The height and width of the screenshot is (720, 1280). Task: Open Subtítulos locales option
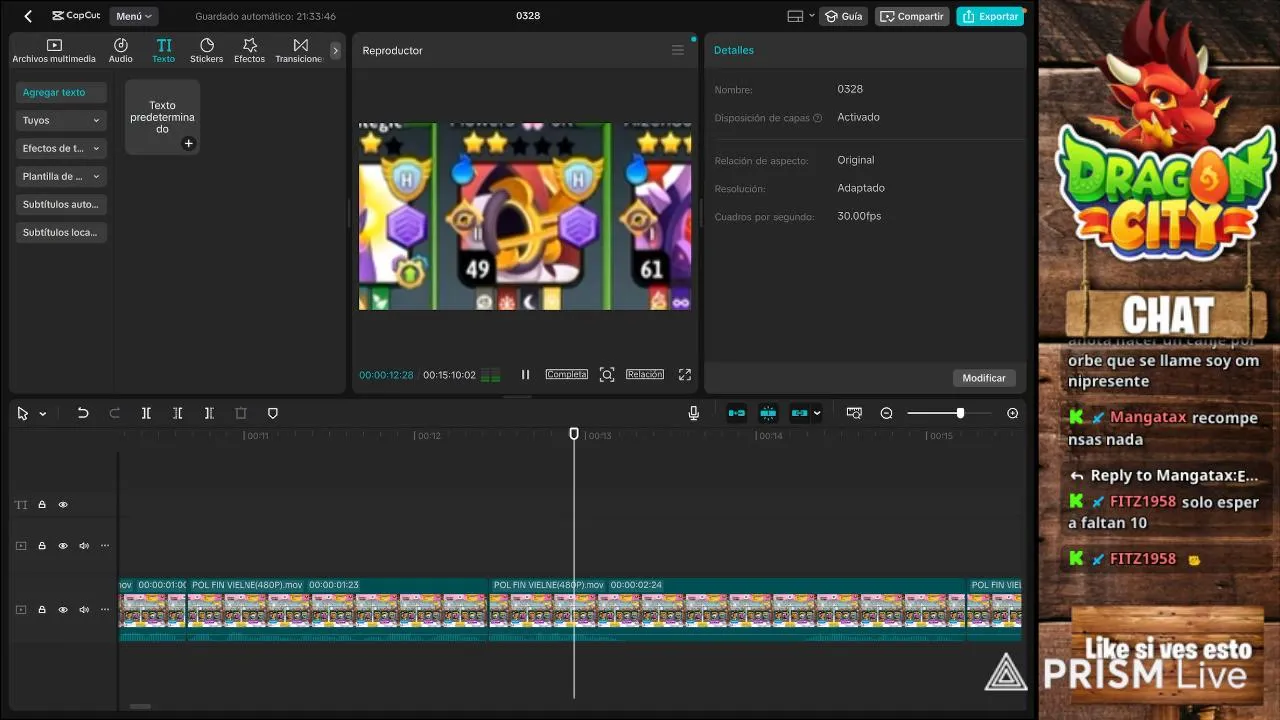61,232
